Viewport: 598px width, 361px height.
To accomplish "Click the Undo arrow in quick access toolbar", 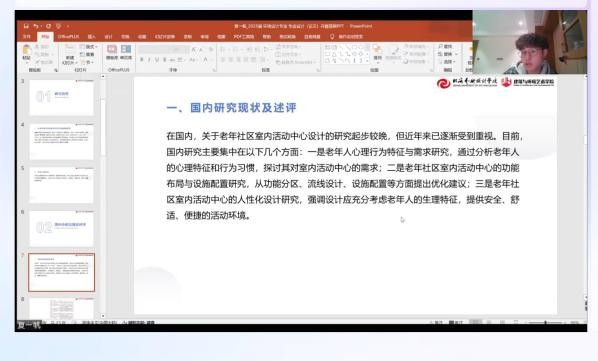I will click(x=36, y=26).
